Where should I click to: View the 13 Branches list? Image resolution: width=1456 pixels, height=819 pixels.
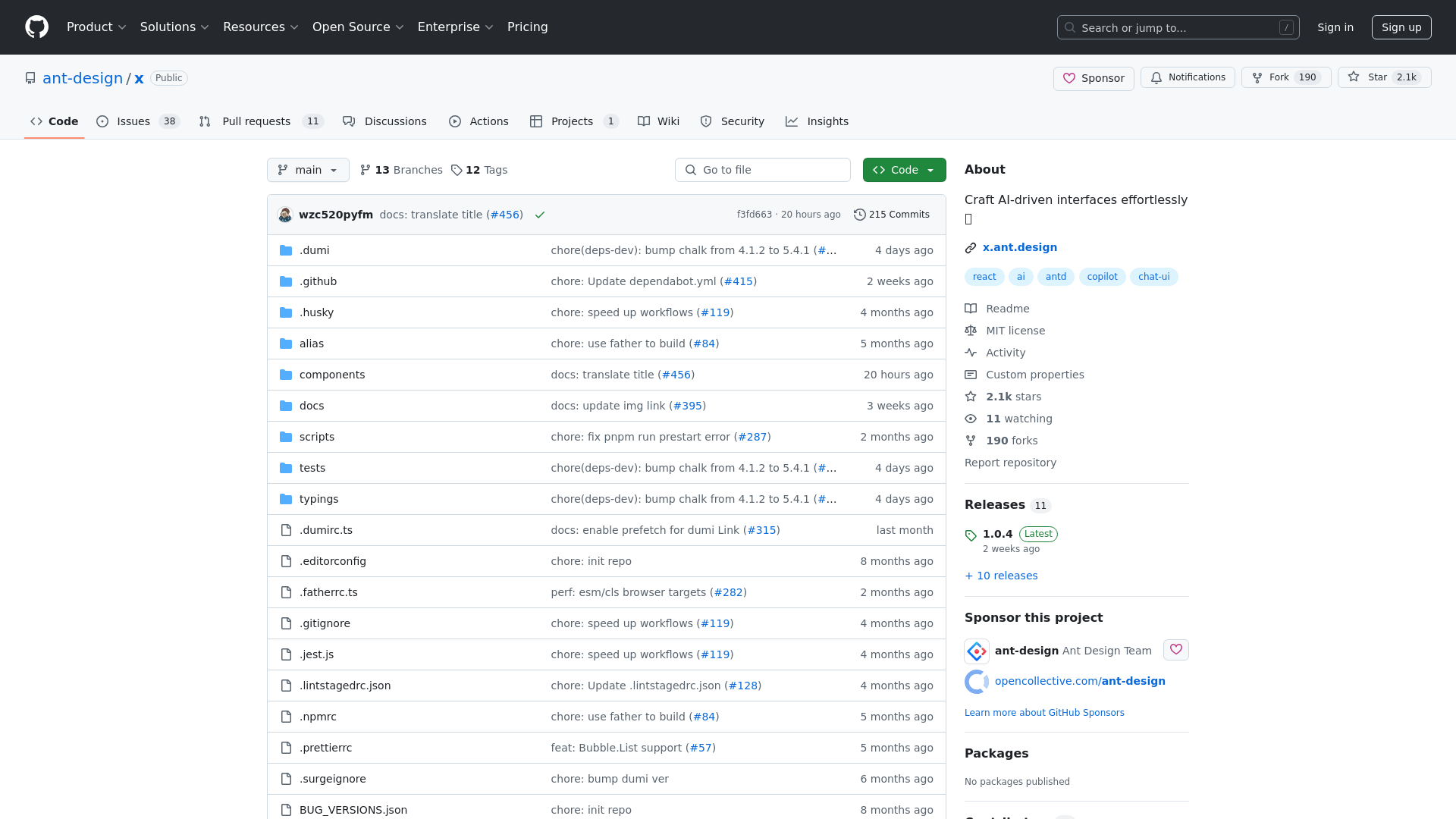click(x=401, y=170)
